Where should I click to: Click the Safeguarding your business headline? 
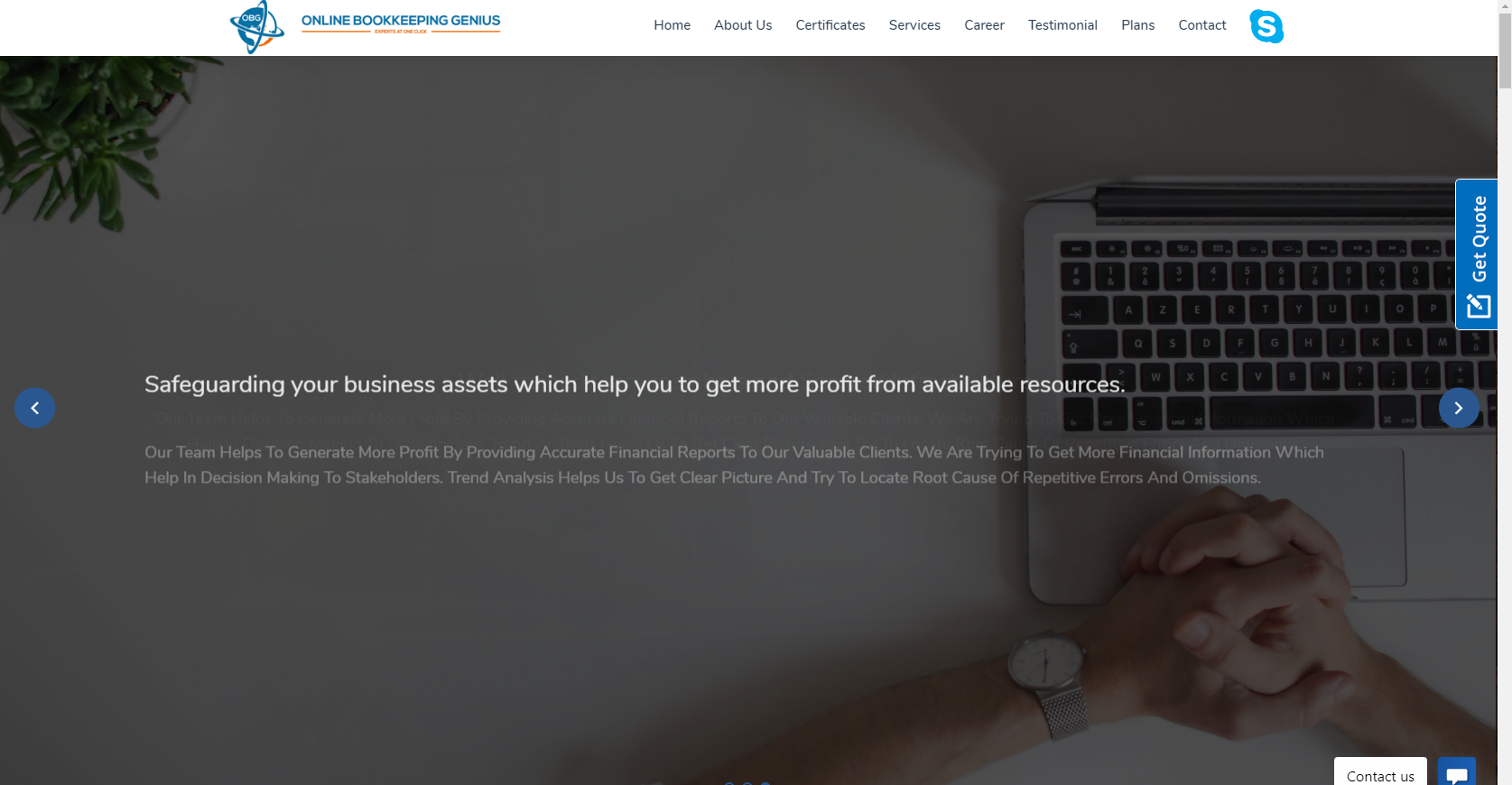click(x=635, y=384)
